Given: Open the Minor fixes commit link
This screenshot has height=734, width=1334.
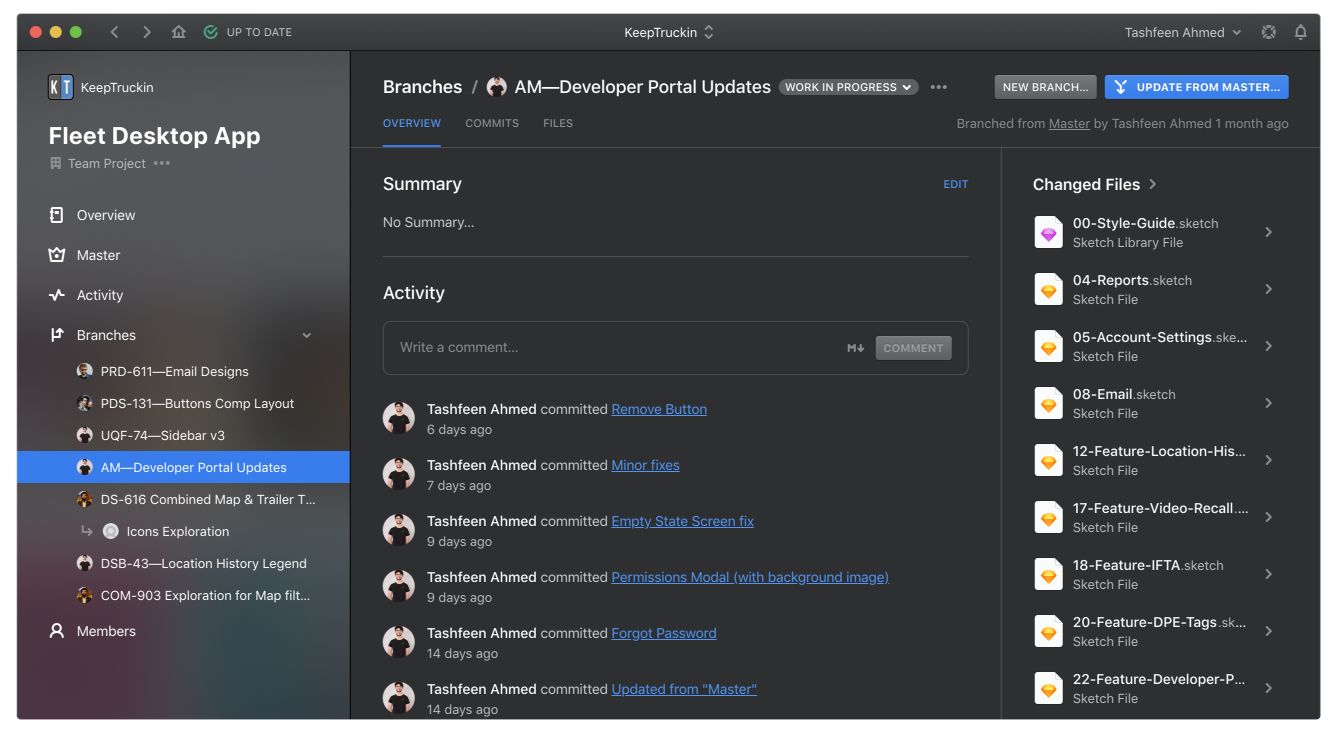Looking at the screenshot, I should [645, 465].
